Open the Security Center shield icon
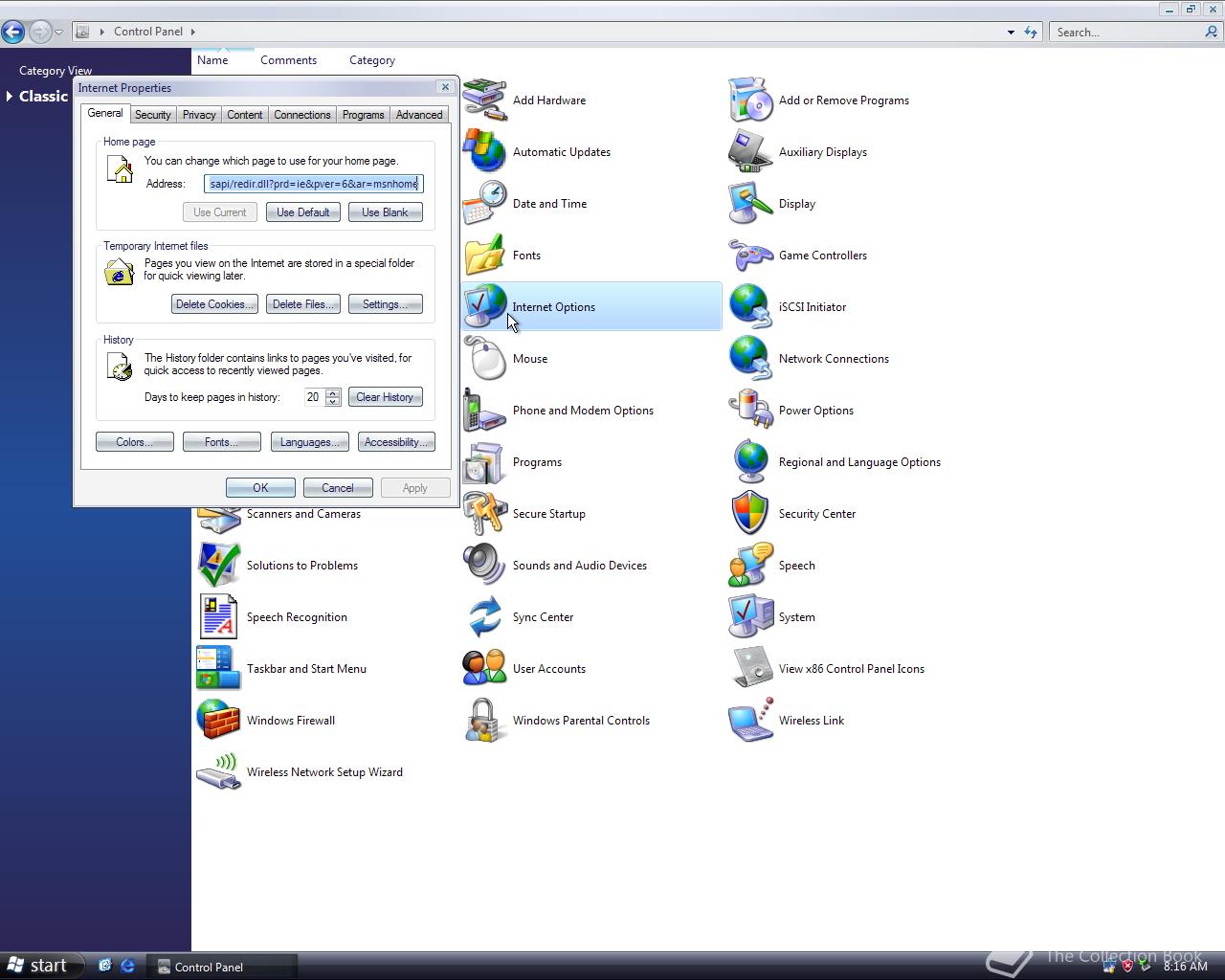Image resolution: width=1225 pixels, height=980 pixels. pos(750,513)
